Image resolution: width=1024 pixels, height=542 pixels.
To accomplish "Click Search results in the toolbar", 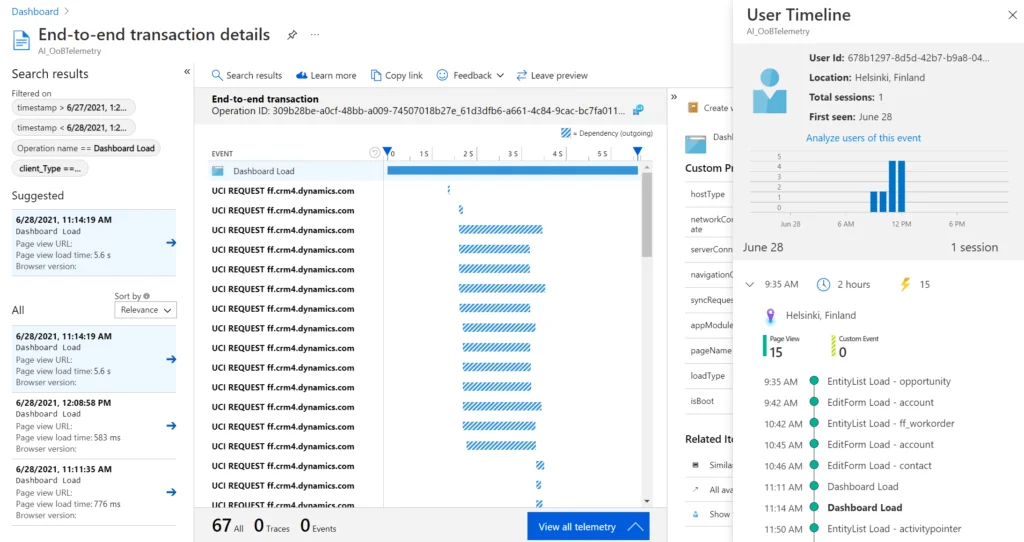I will (x=246, y=76).
